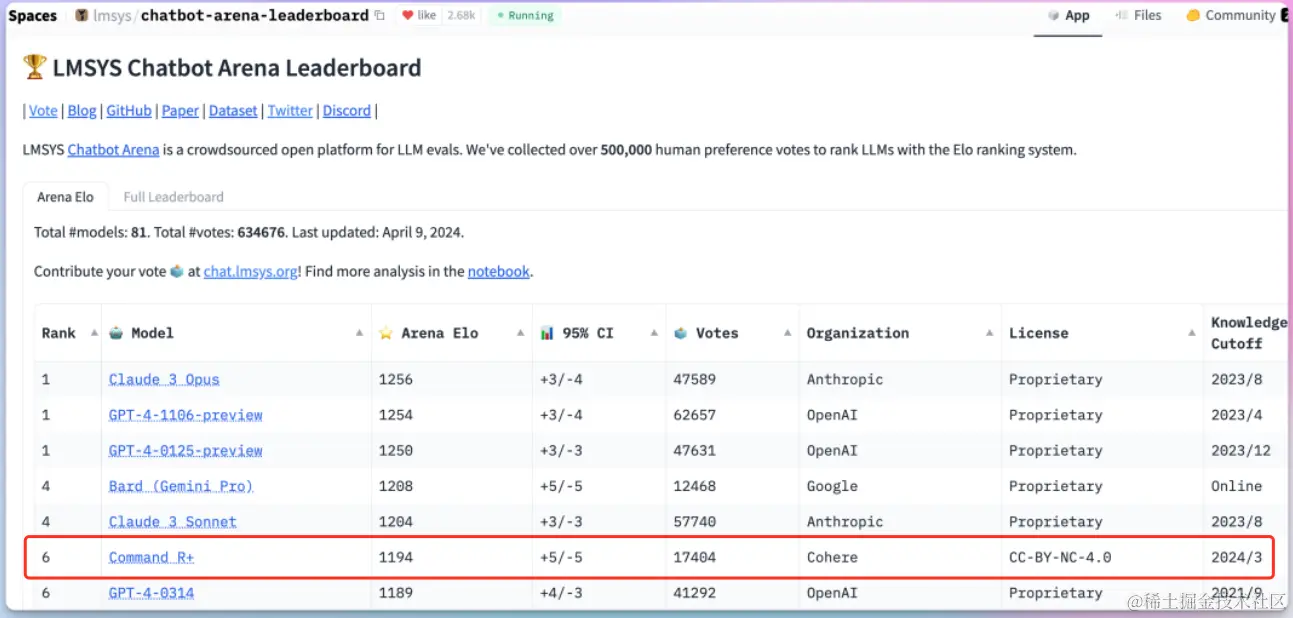Go to Hugging Face Spaces
Screen dimensions: 1293x618
[x=33, y=16]
